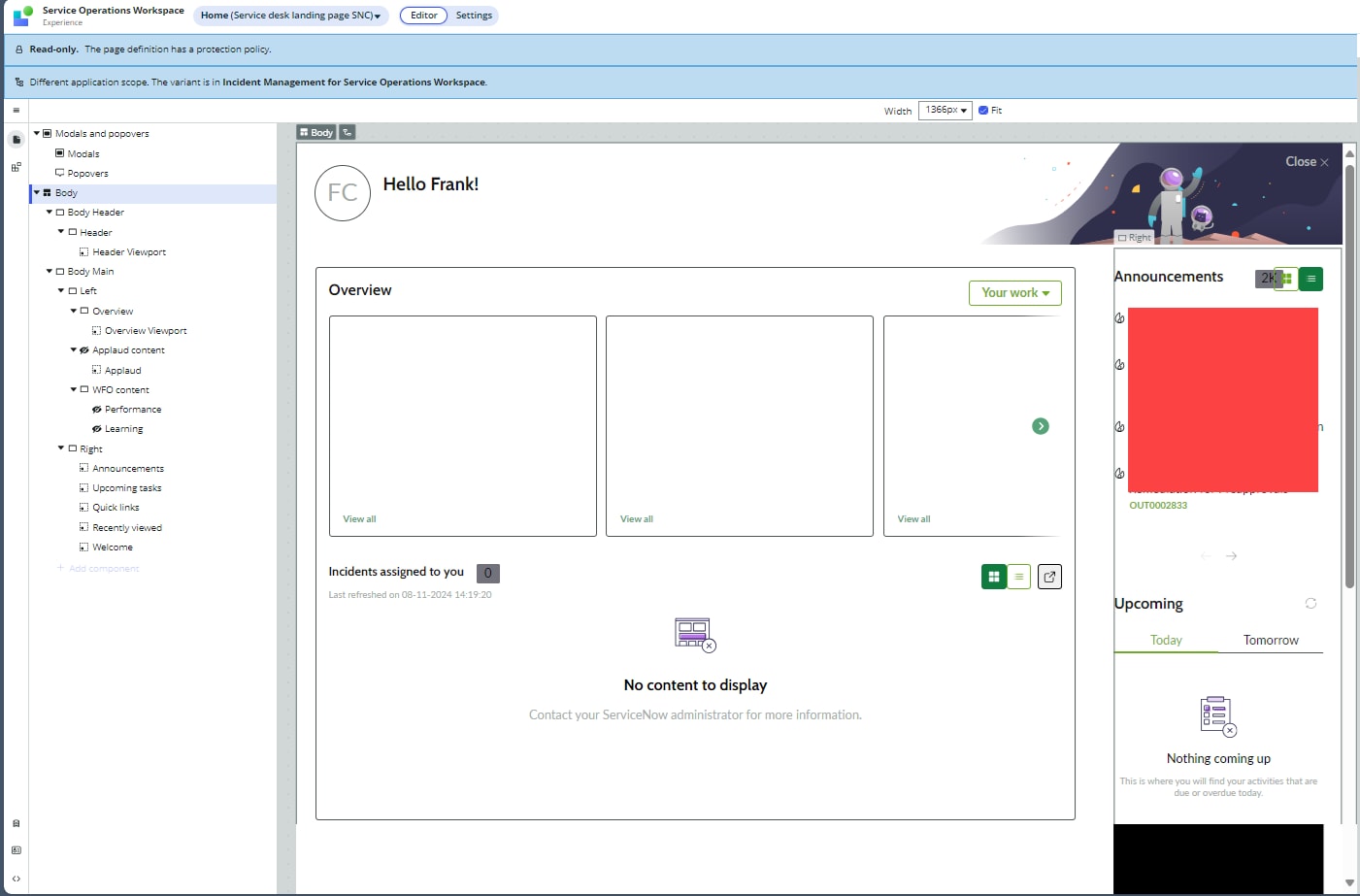Viewport: 1360px width, 896px height.
Task: Open the code brackets icon in sidebar
Action: click(17, 879)
